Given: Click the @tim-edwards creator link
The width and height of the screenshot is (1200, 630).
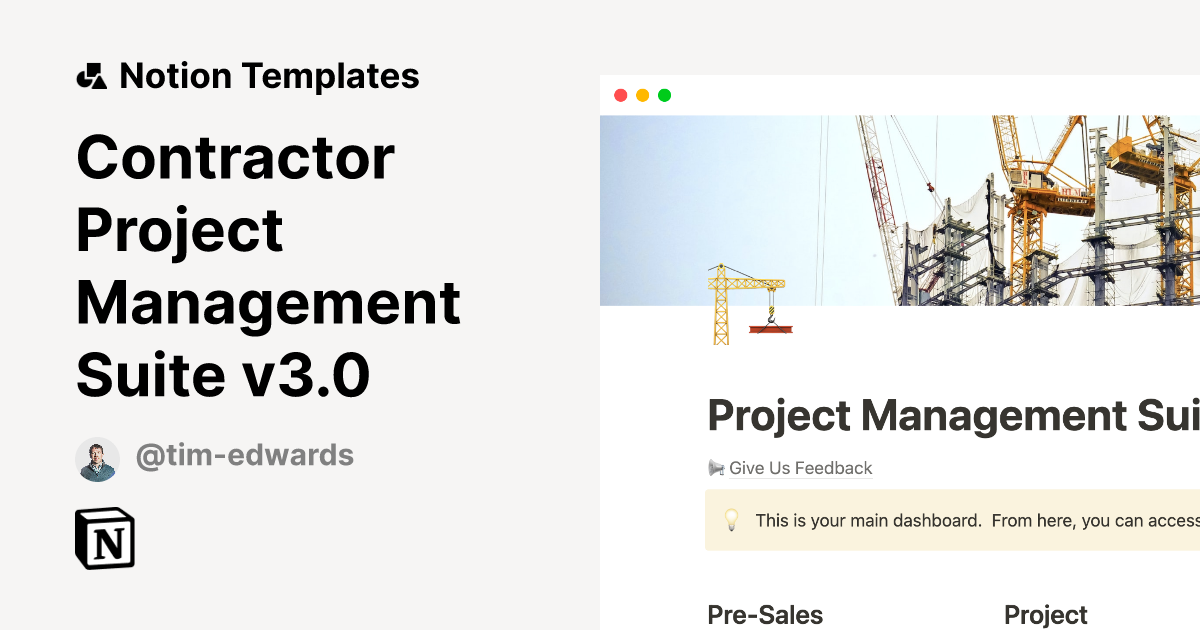Looking at the screenshot, I should [246, 455].
